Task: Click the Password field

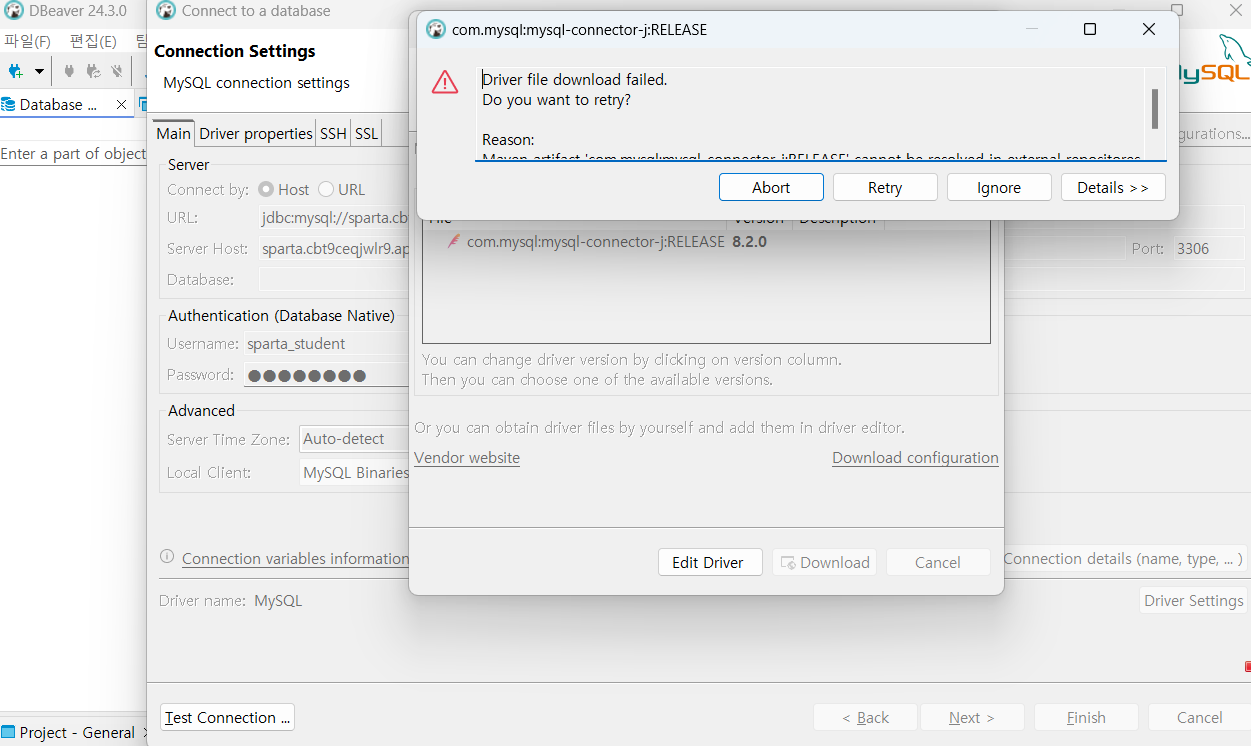Action: point(327,375)
